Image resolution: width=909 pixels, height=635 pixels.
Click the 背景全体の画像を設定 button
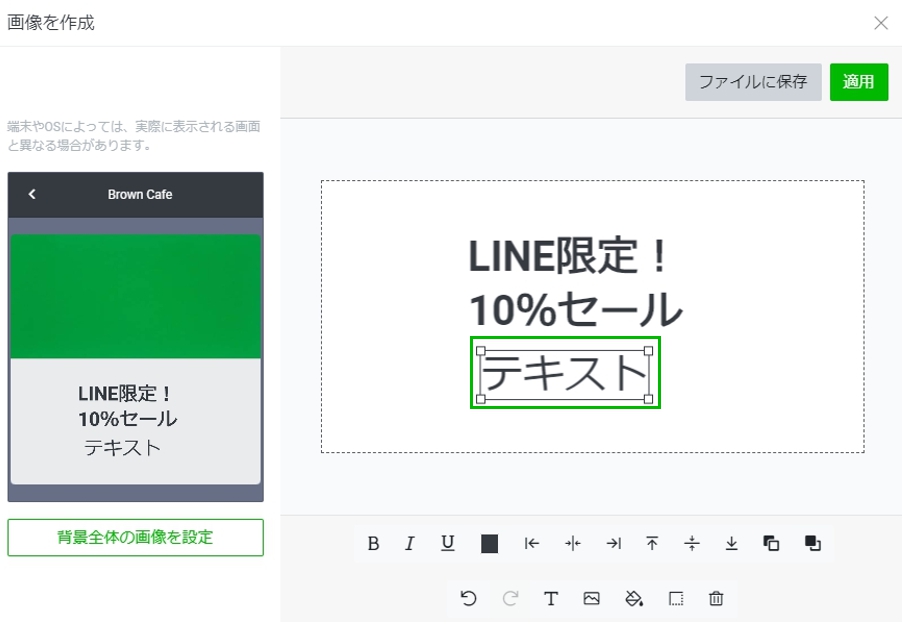[x=135, y=537]
